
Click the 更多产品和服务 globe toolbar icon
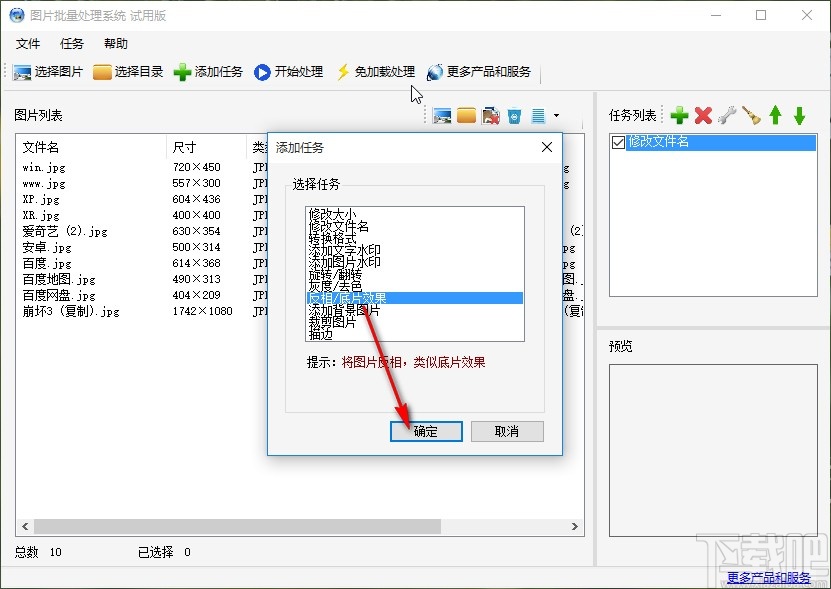434,71
